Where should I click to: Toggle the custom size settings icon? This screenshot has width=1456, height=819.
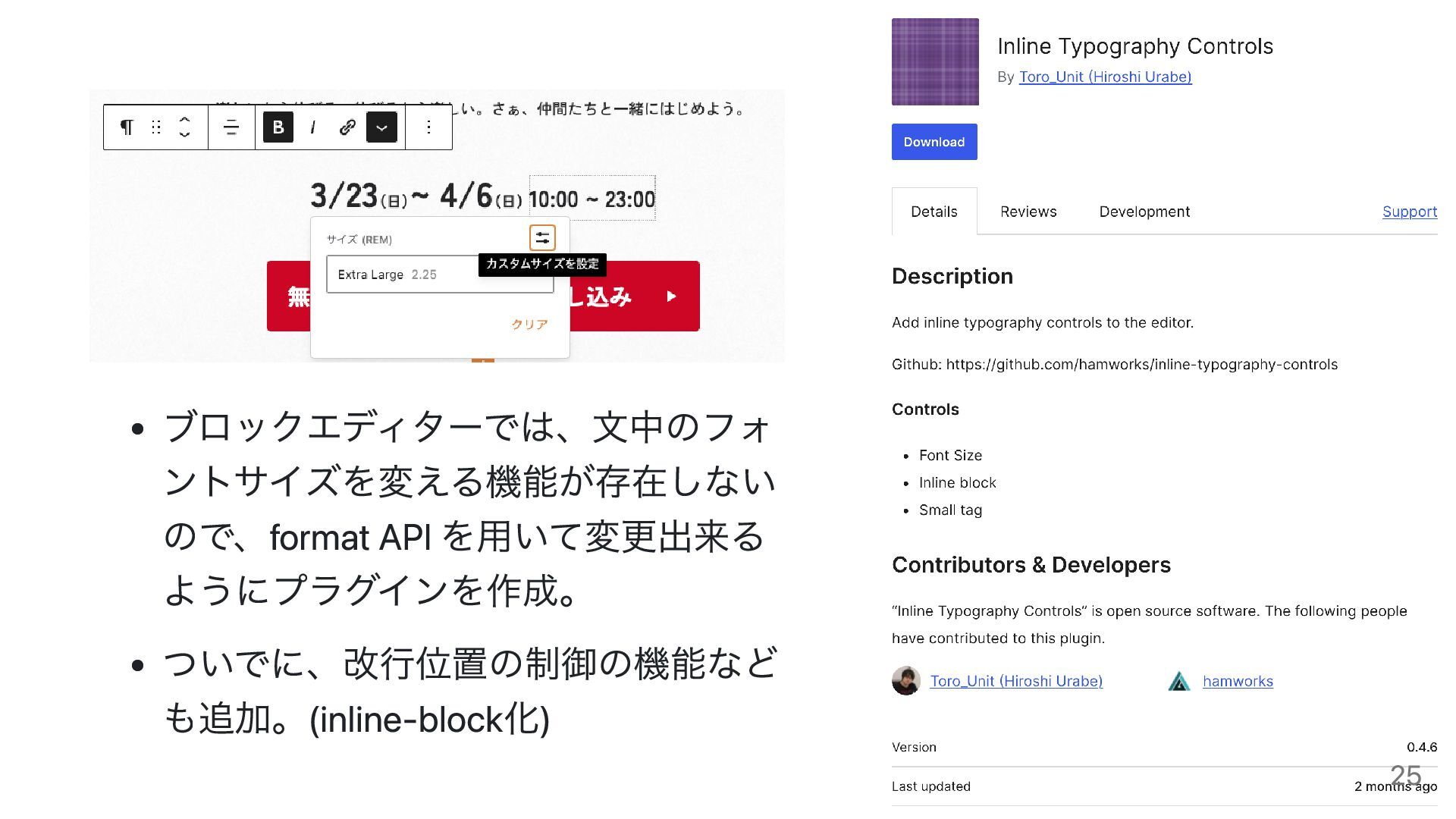click(542, 238)
